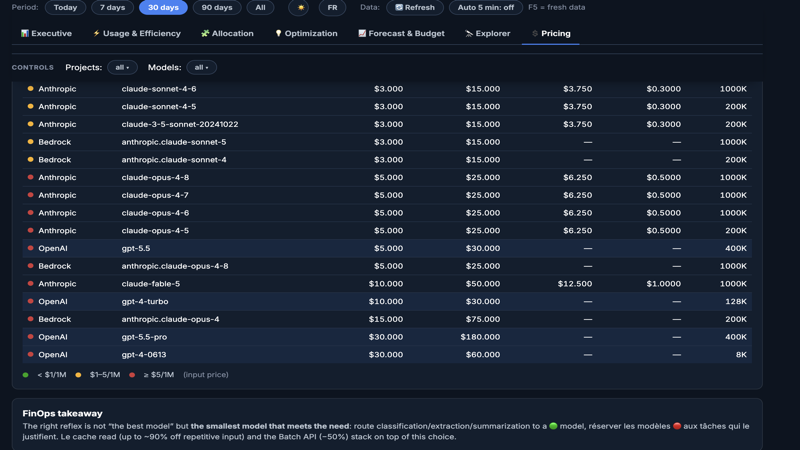Click the lightbulb icon beside Optimization
Image resolution: width=800 pixels, height=450 pixels.
[278, 33]
